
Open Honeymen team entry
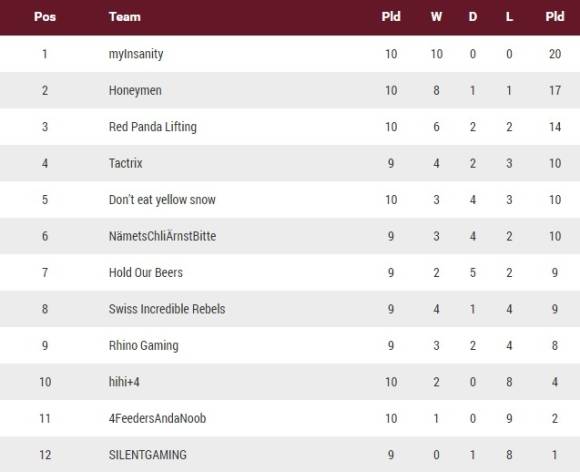135,91
